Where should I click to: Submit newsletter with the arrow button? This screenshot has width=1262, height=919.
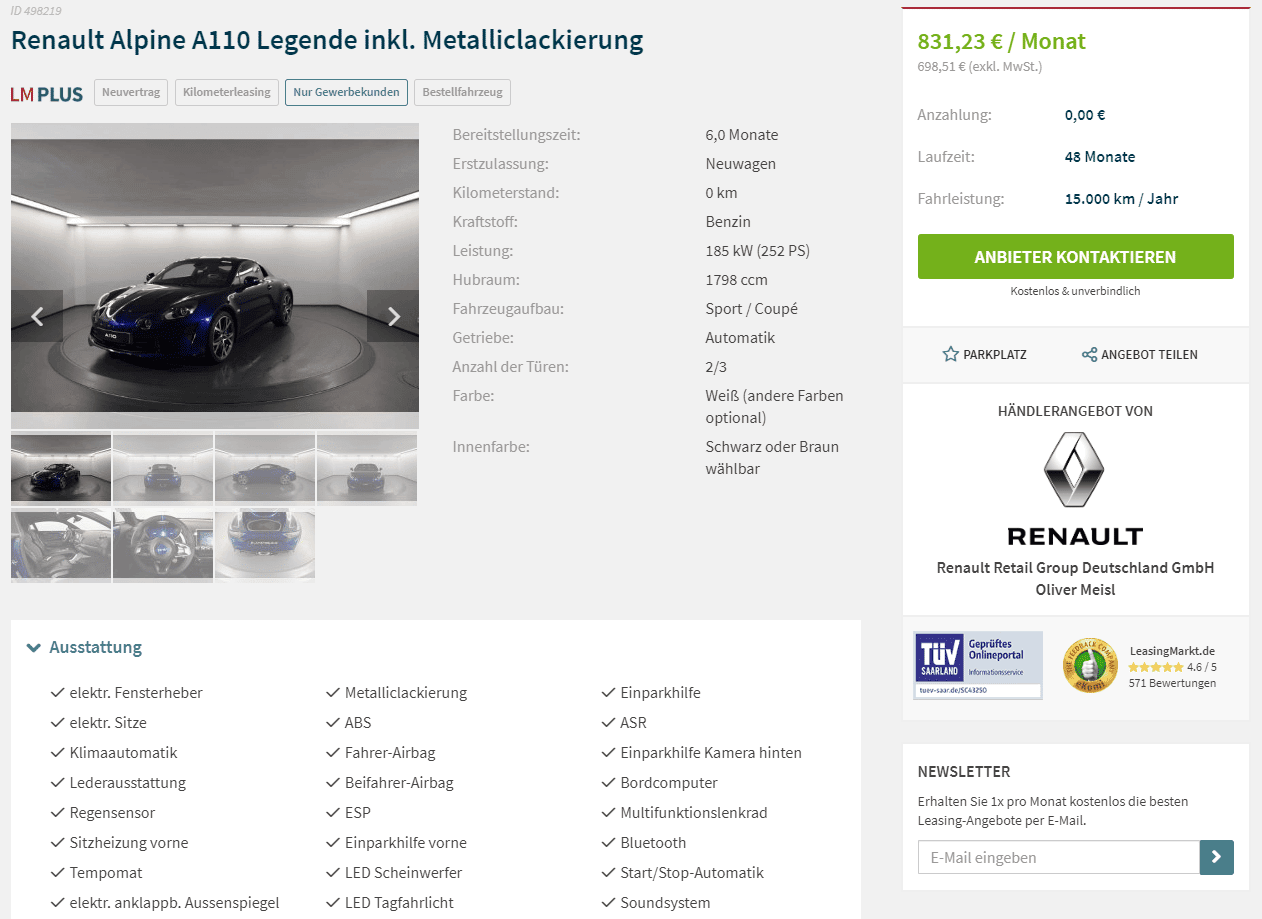1217,857
